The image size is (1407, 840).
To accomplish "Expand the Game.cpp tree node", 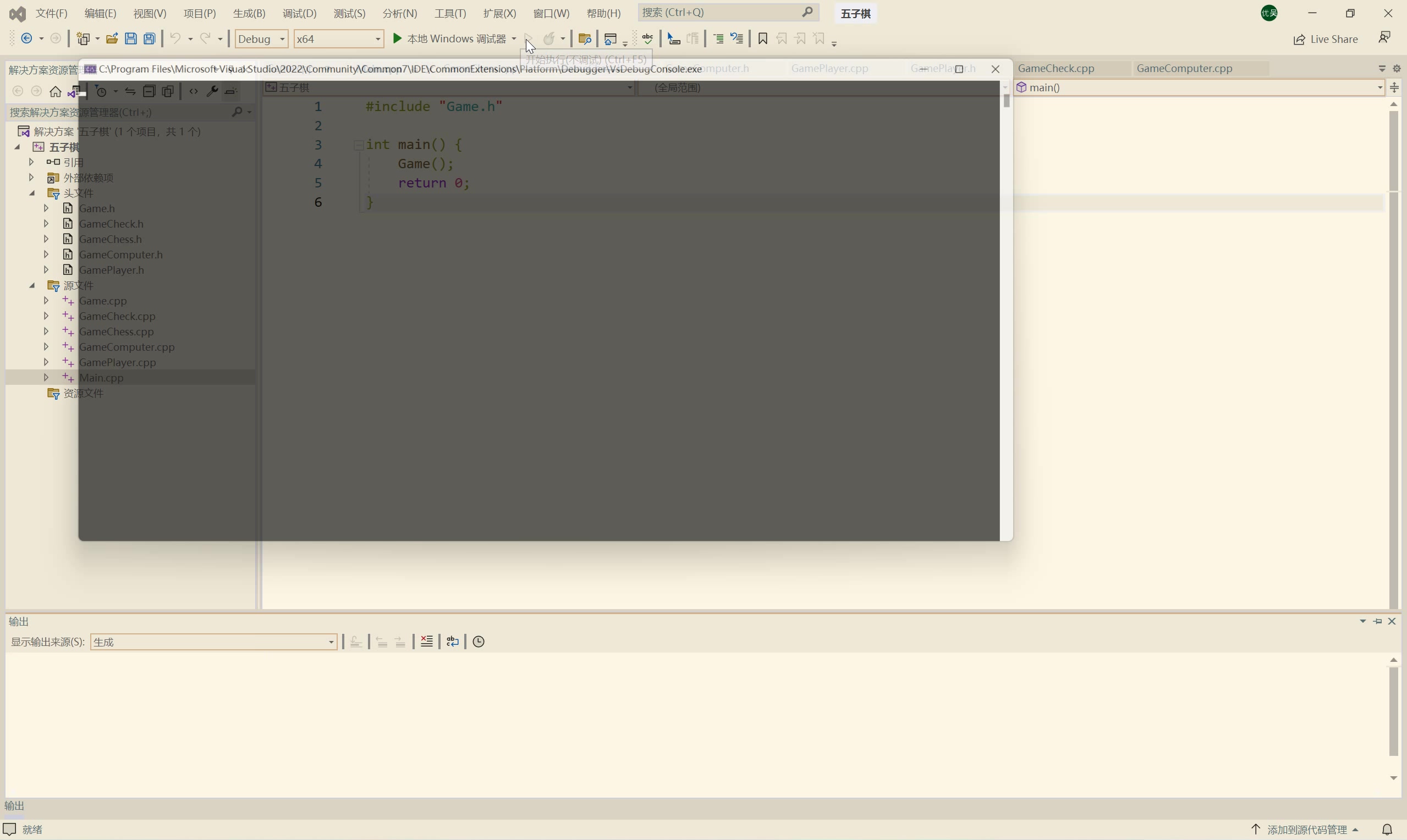I will point(46,301).
